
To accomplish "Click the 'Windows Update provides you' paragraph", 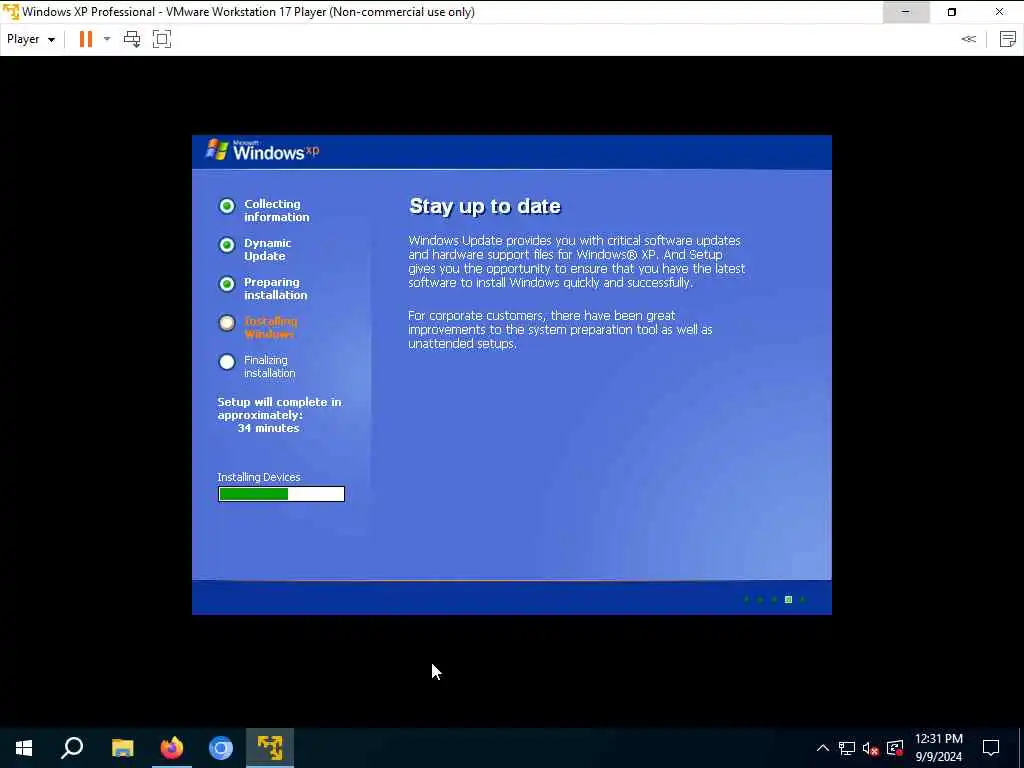I will [x=577, y=261].
